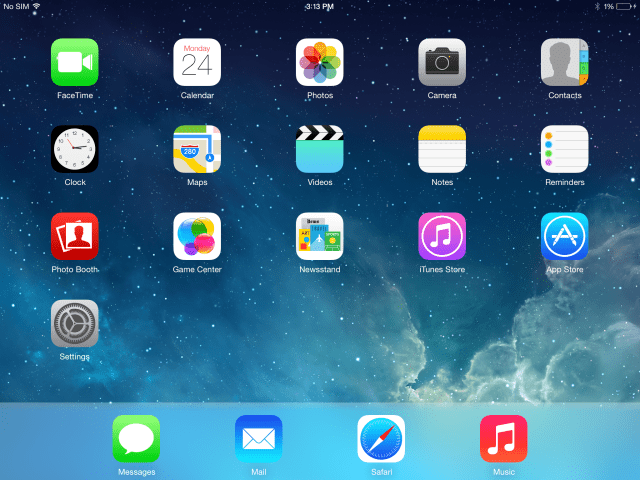Open the Calendar app showing Monday 24
The width and height of the screenshot is (640, 480).
[197, 62]
